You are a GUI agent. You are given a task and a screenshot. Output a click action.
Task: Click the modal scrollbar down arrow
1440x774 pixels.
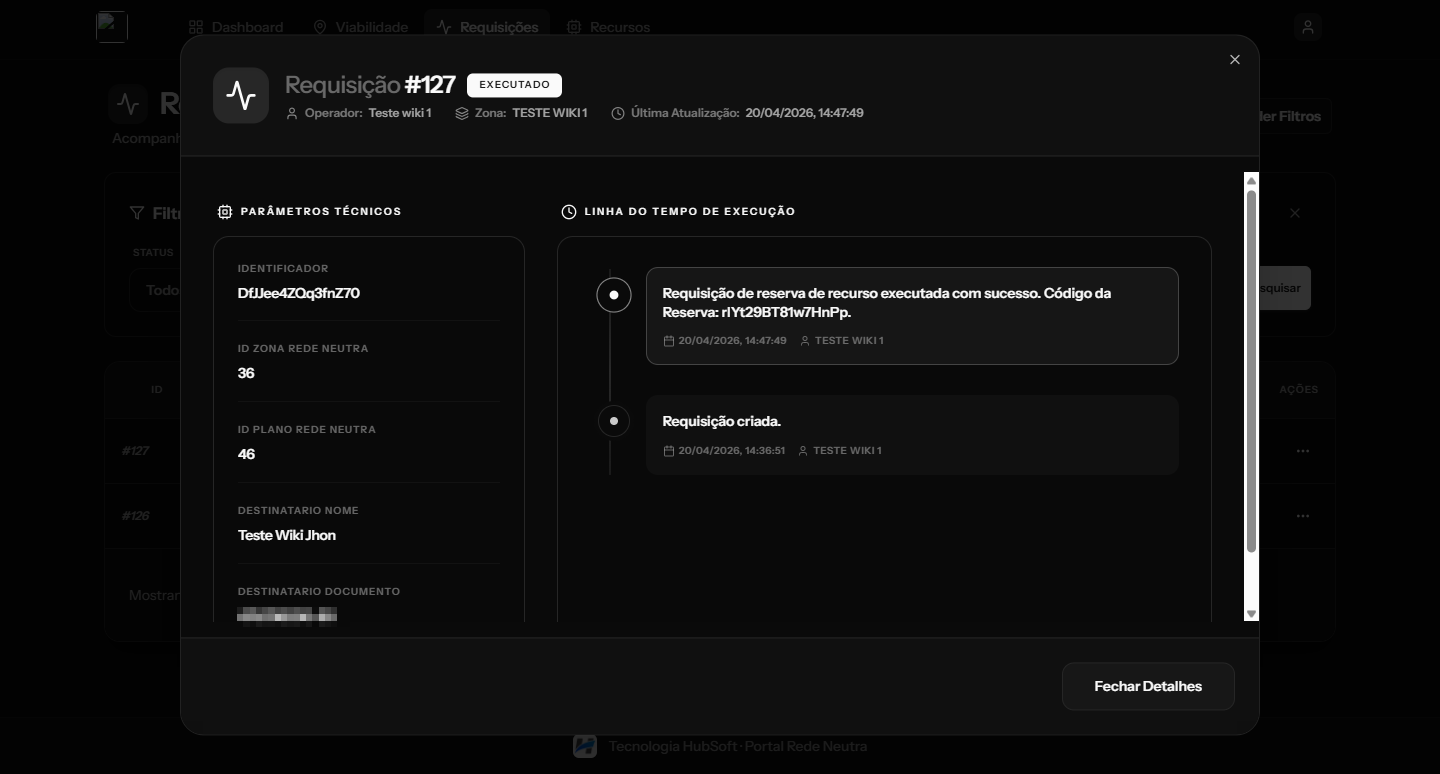1251,613
